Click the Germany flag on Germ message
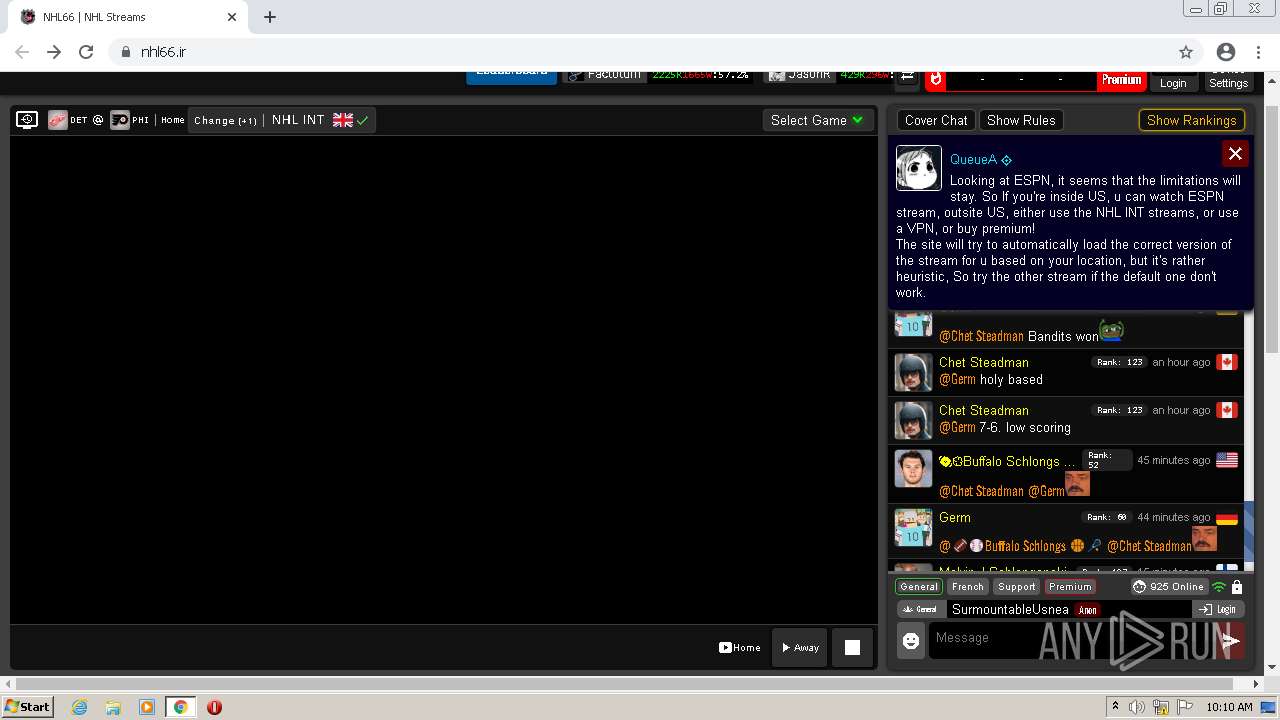Viewport: 1280px width, 720px height. [1227, 517]
